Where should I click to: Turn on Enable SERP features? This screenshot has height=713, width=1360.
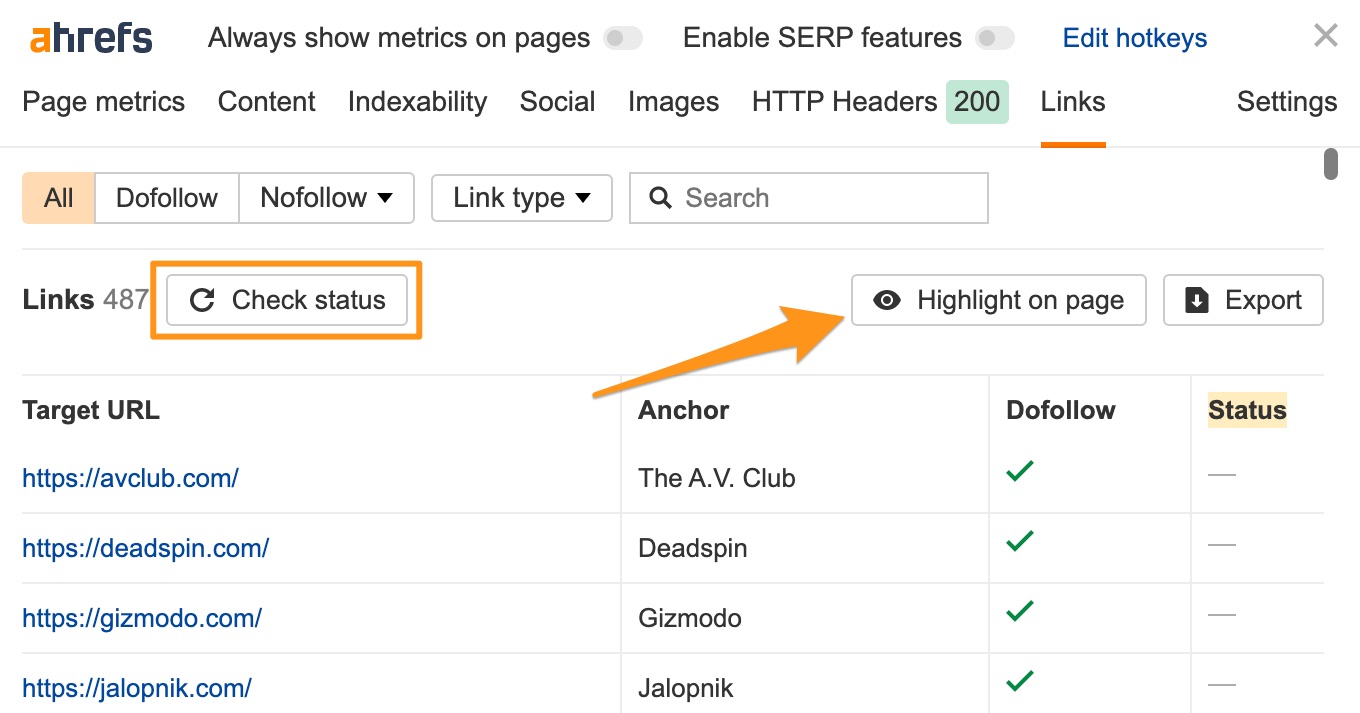coord(995,37)
